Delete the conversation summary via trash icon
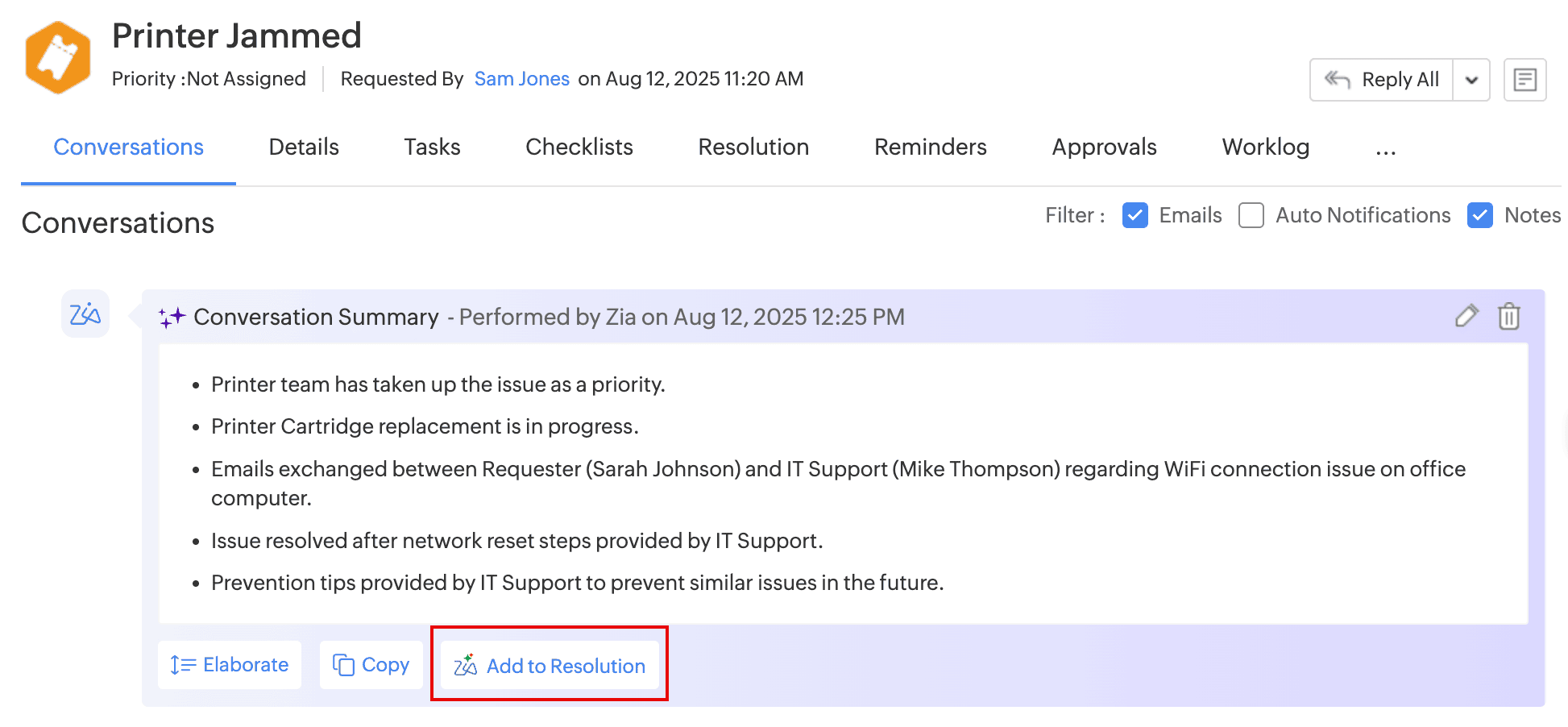 tap(1510, 317)
